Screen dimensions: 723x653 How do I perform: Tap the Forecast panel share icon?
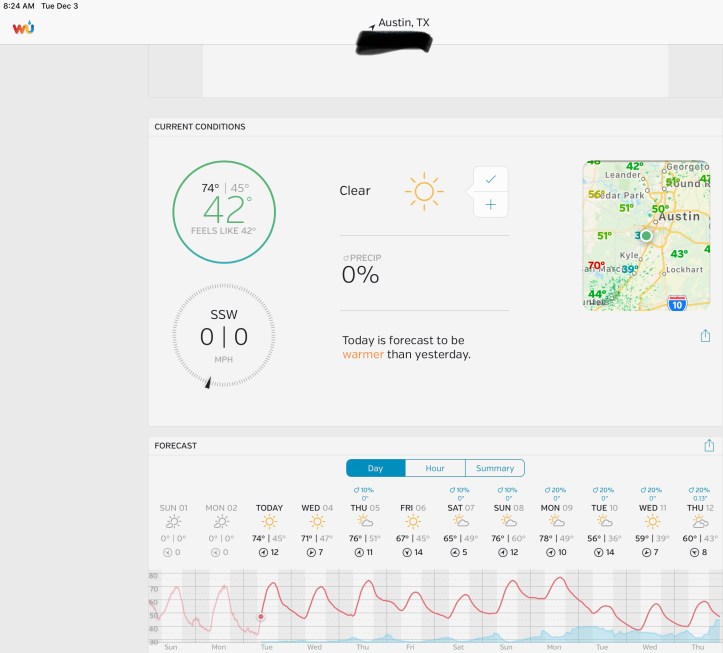[709, 445]
